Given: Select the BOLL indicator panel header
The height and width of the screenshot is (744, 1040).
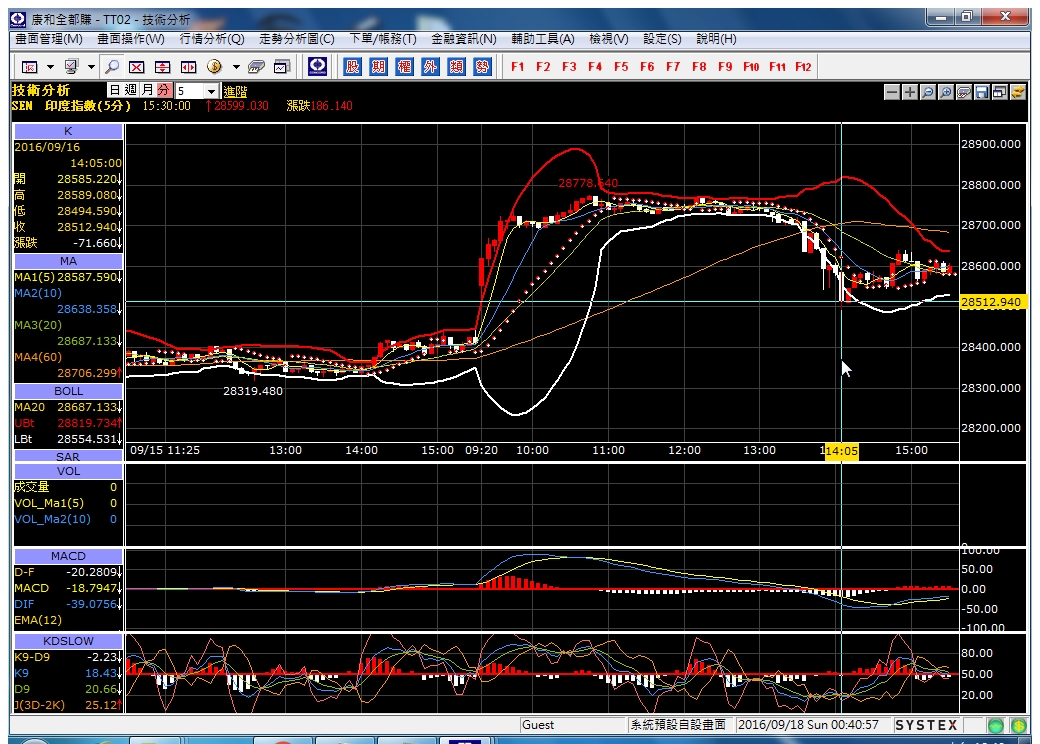Looking at the screenshot, I should point(68,391).
